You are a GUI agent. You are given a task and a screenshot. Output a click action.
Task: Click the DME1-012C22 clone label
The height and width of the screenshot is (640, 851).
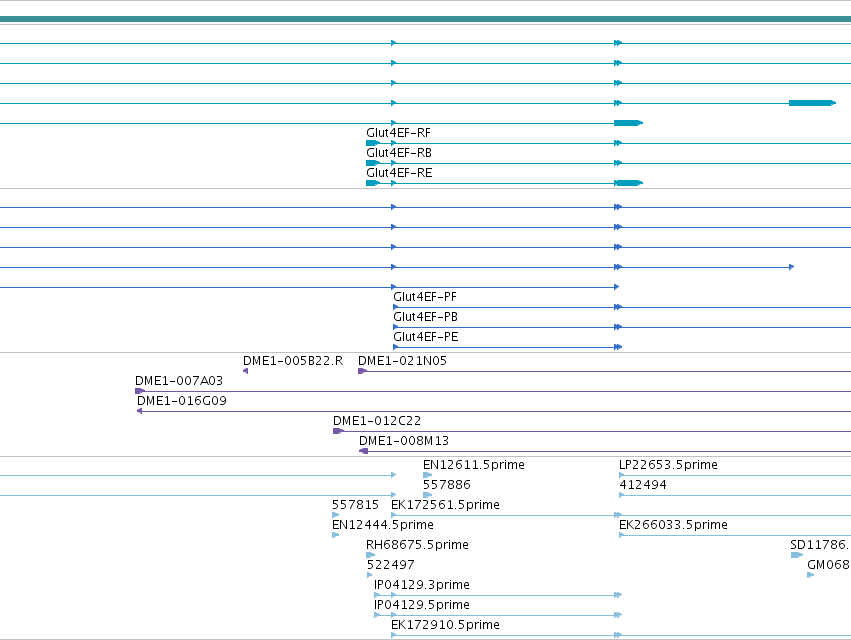tap(377, 421)
